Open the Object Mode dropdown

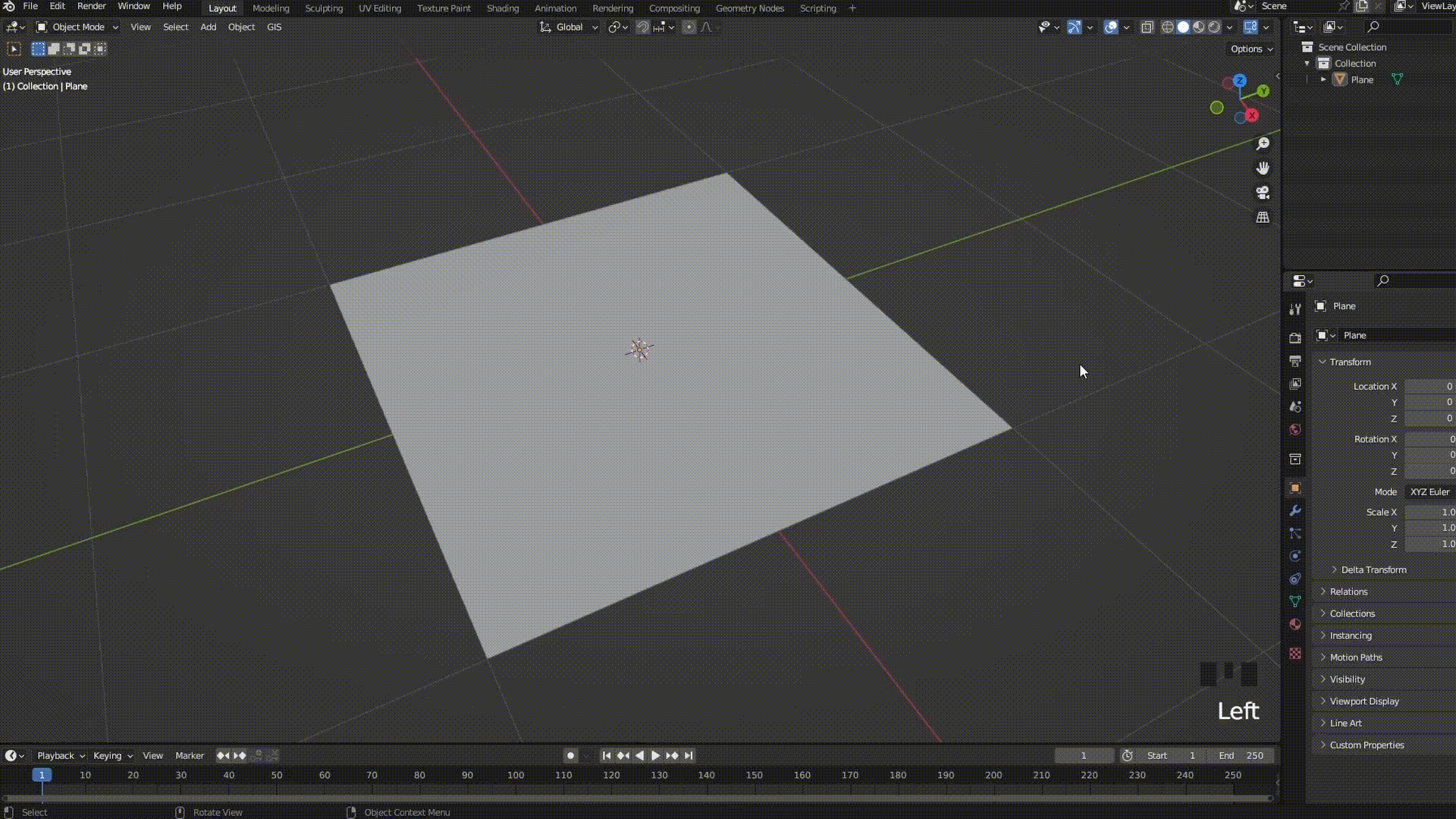[77, 27]
